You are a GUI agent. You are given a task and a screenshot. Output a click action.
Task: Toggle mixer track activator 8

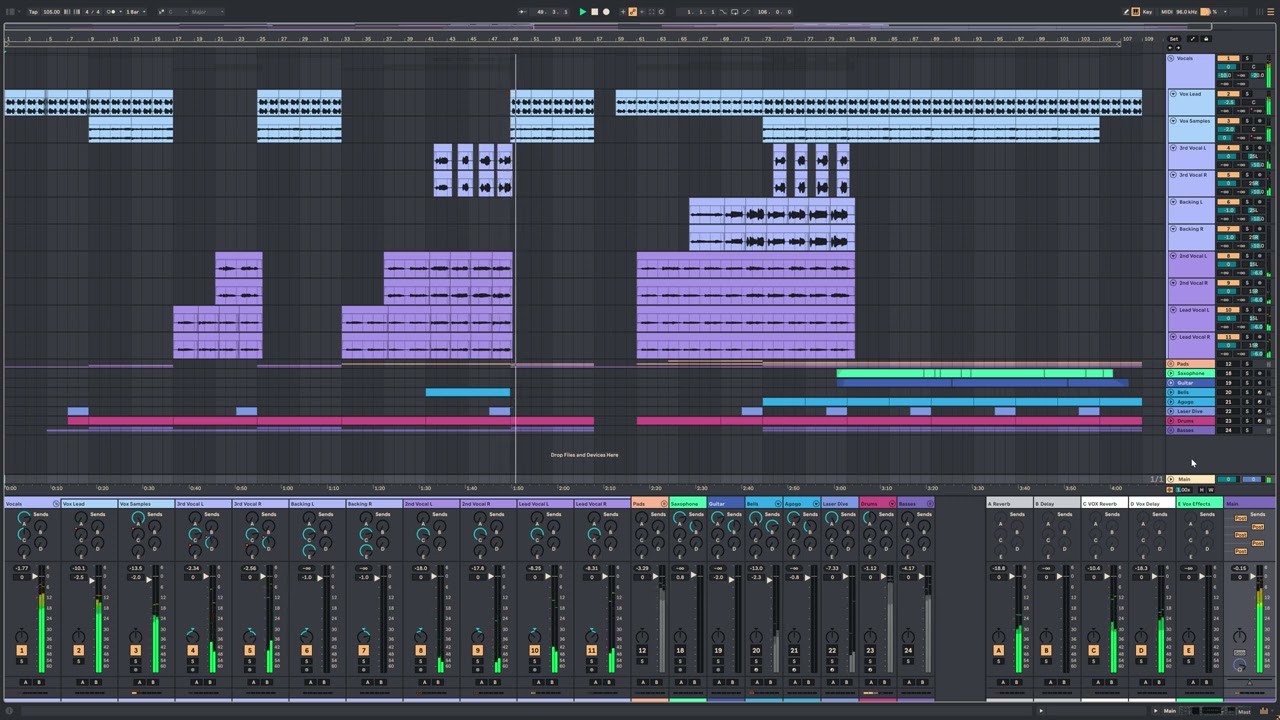(420, 650)
